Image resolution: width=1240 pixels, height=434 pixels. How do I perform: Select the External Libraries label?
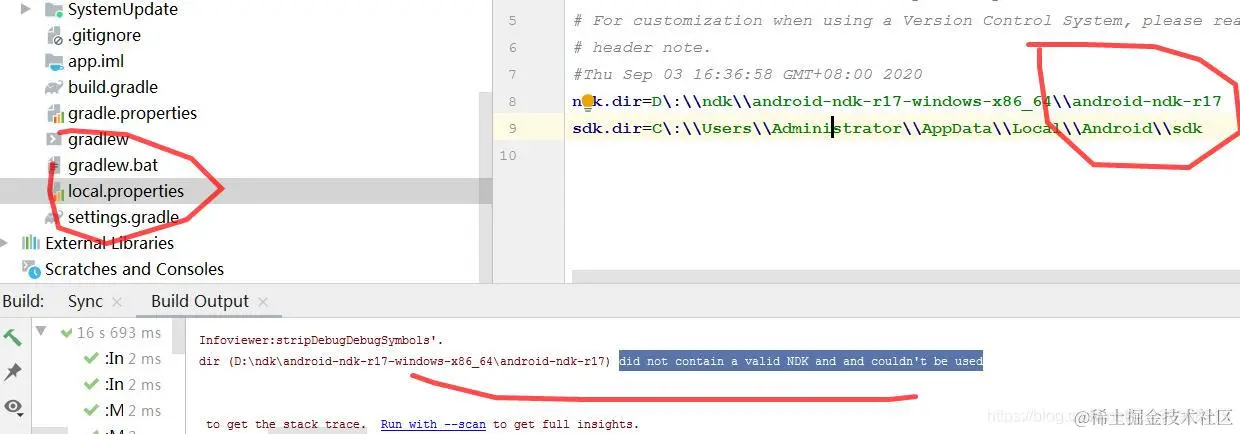point(109,243)
